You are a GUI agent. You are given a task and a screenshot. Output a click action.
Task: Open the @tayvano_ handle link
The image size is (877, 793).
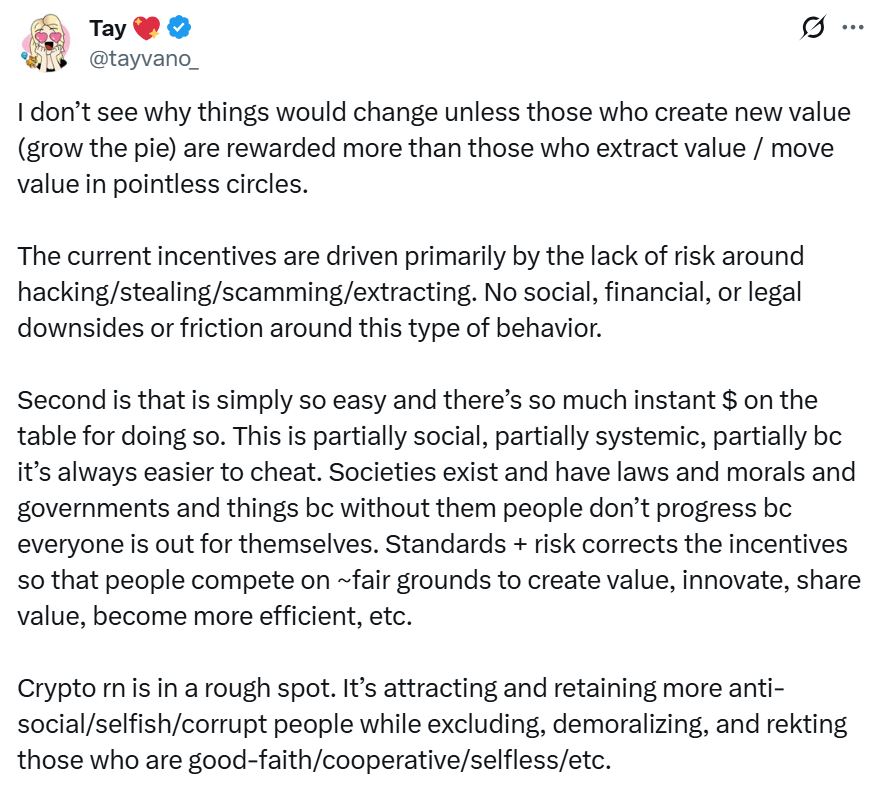(x=144, y=59)
